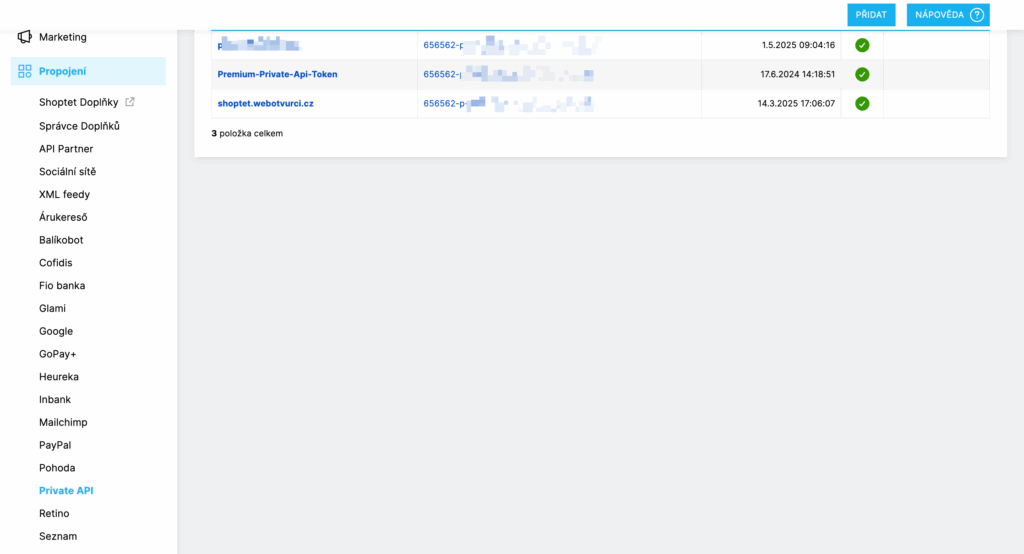Click the Propojení grid icon
The height and width of the screenshot is (554, 1024).
coord(25,71)
